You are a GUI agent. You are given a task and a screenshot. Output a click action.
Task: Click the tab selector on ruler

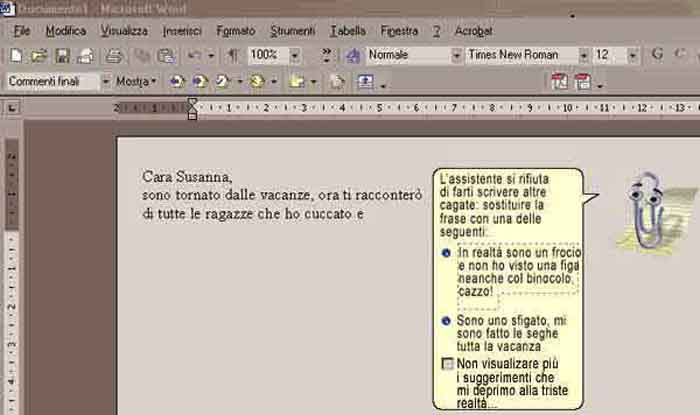point(12,108)
